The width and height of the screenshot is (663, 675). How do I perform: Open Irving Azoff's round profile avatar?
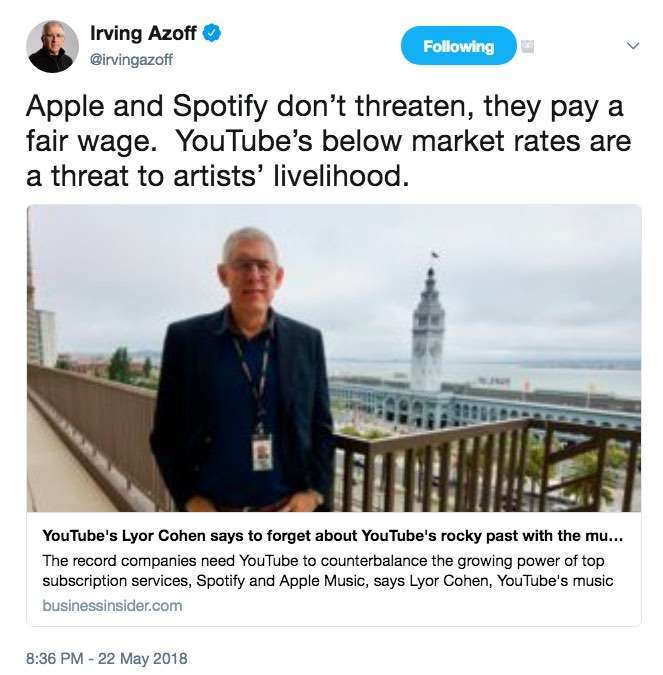coord(53,46)
